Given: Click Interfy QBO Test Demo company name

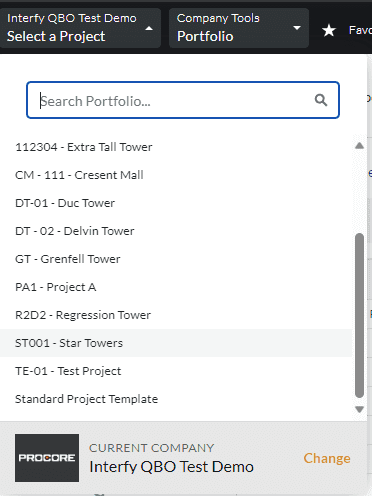Looking at the screenshot, I should [171, 467].
